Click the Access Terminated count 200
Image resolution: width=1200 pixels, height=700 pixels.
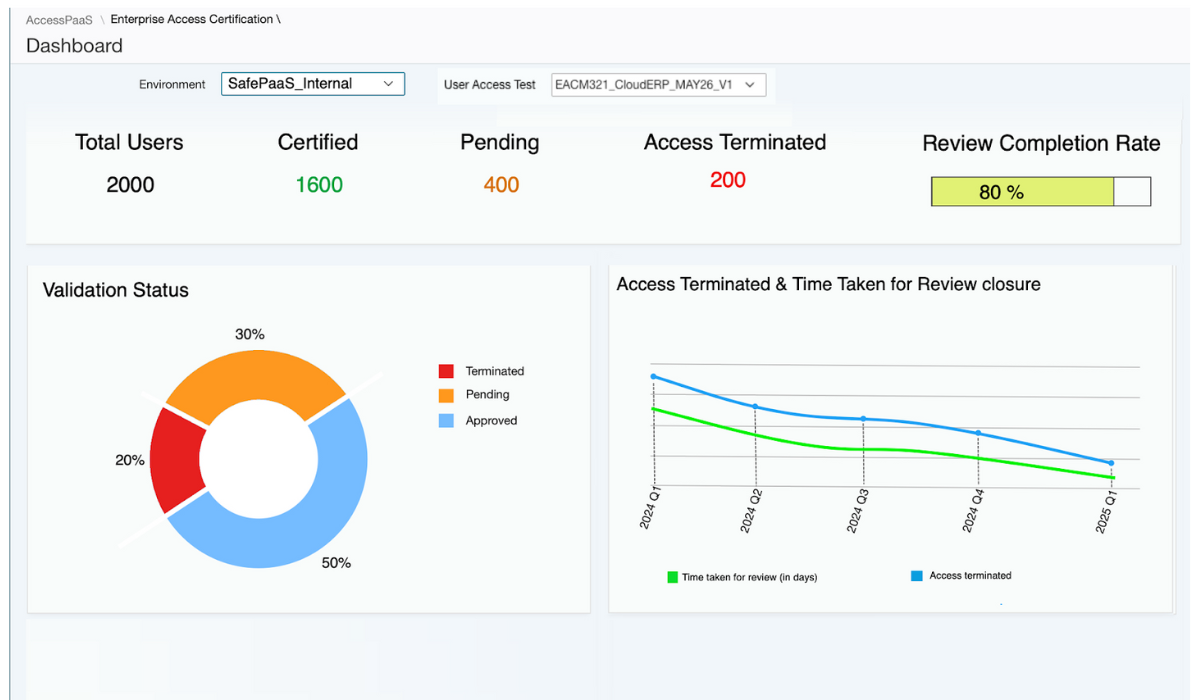pos(728,180)
